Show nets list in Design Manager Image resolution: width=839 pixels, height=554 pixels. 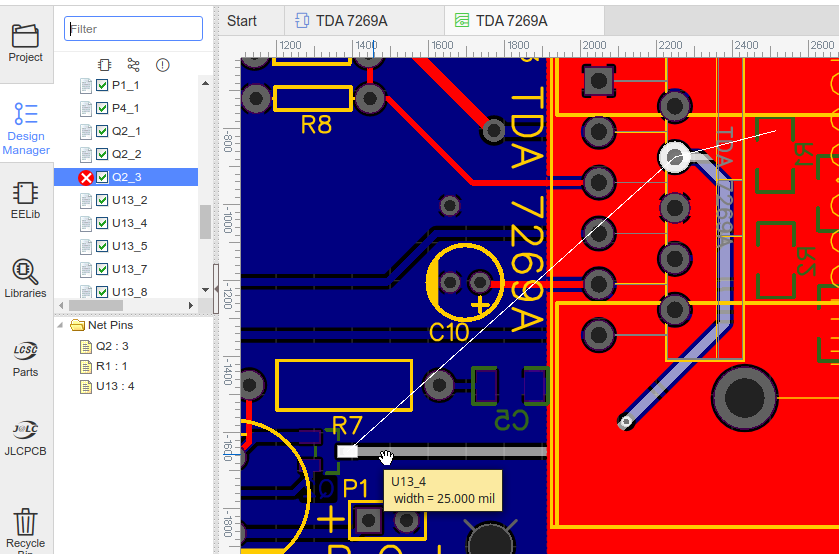coord(134,64)
